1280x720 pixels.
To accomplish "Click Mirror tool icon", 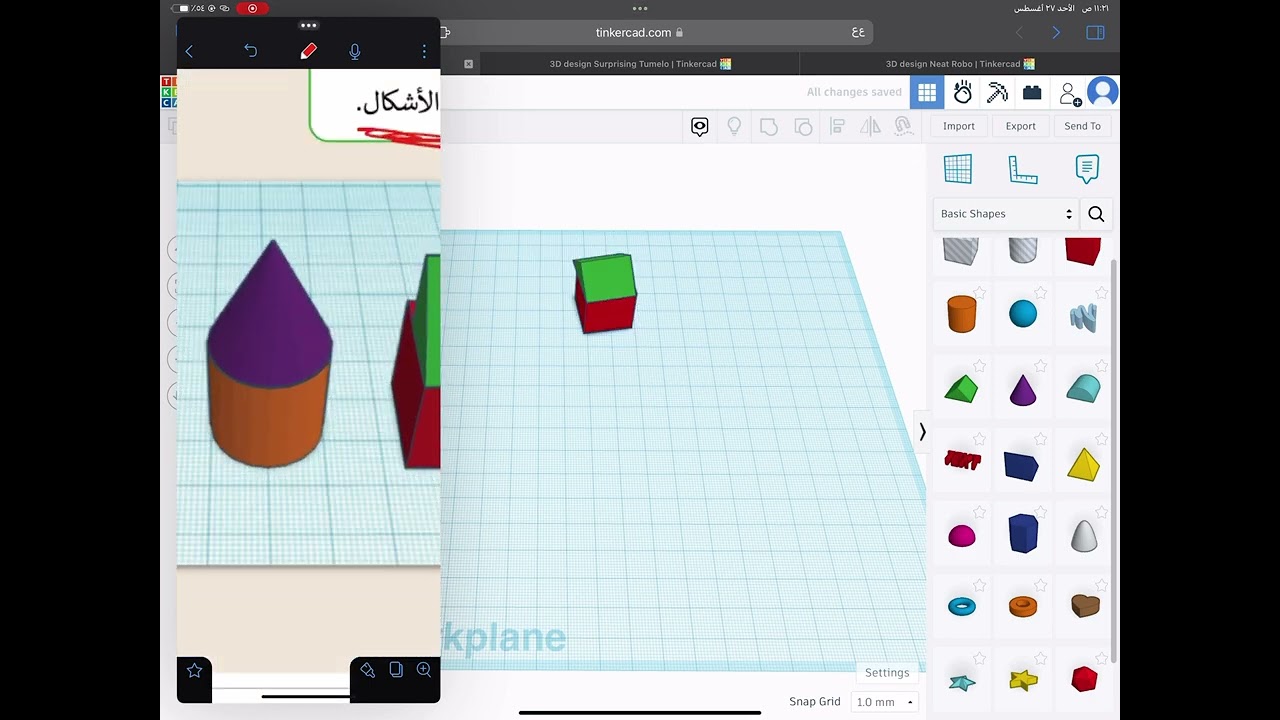I will coord(871,126).
